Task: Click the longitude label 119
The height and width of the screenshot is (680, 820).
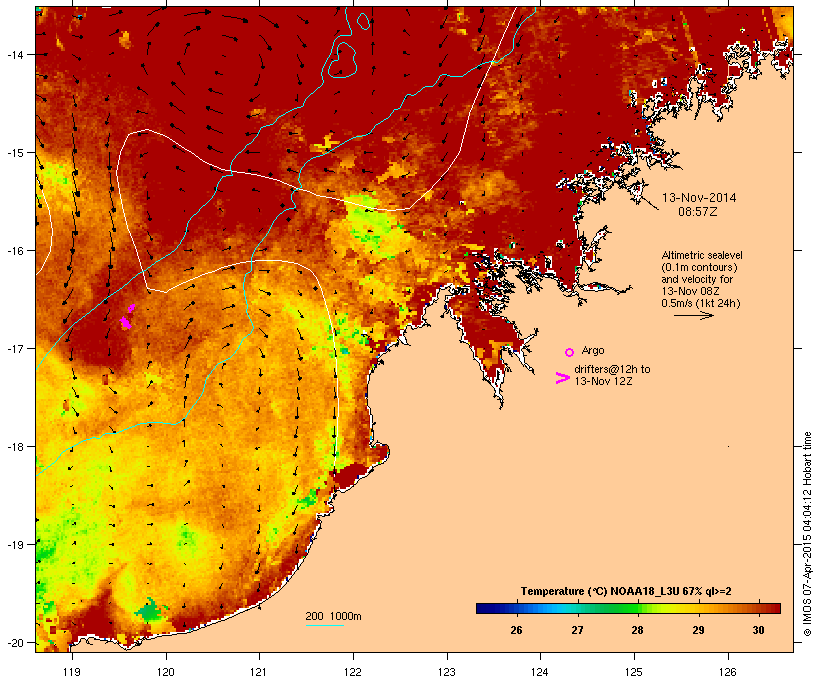Action: coord(72,672)
